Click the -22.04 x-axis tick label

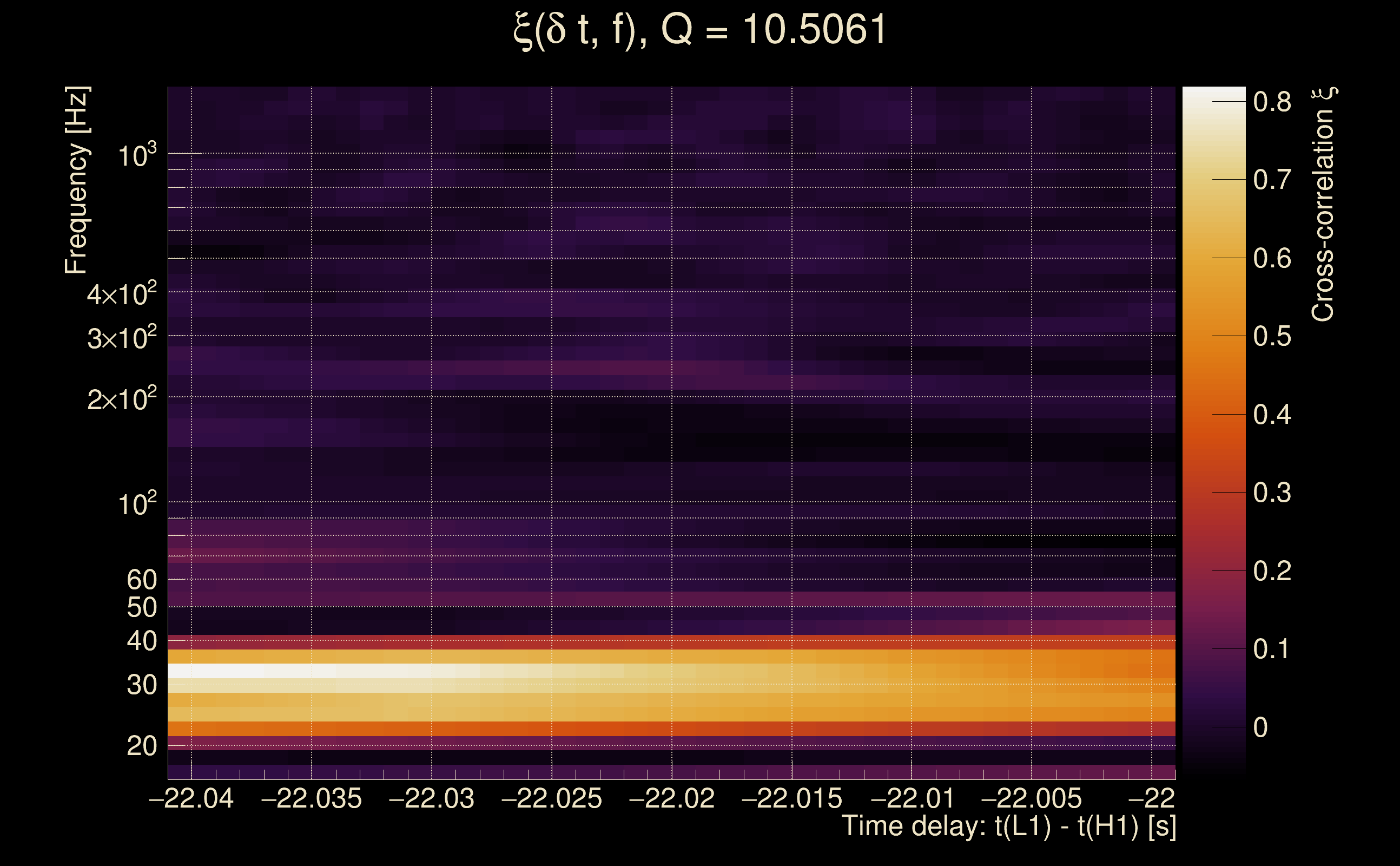click(x=191, y=798)
